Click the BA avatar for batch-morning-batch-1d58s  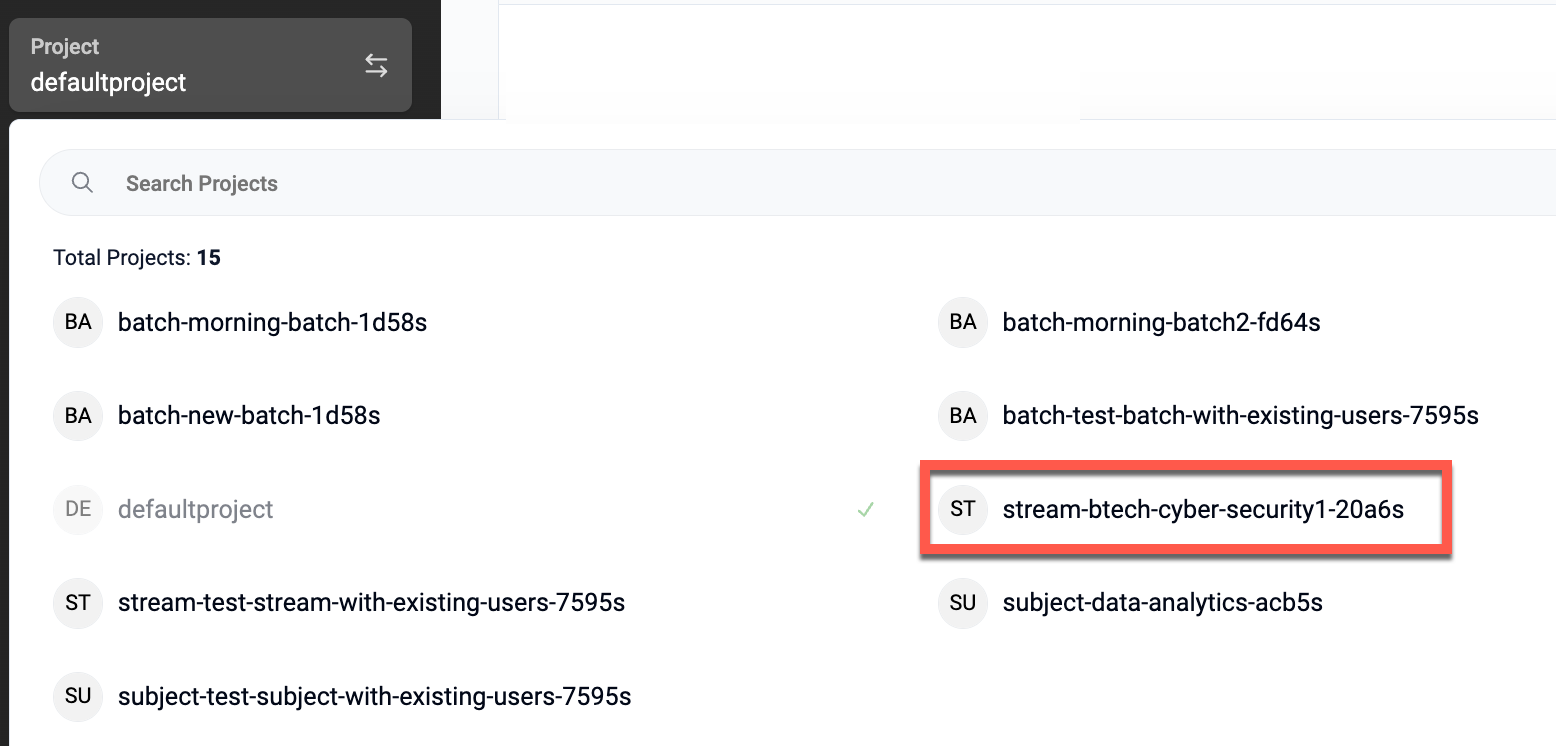coord(78,323)
